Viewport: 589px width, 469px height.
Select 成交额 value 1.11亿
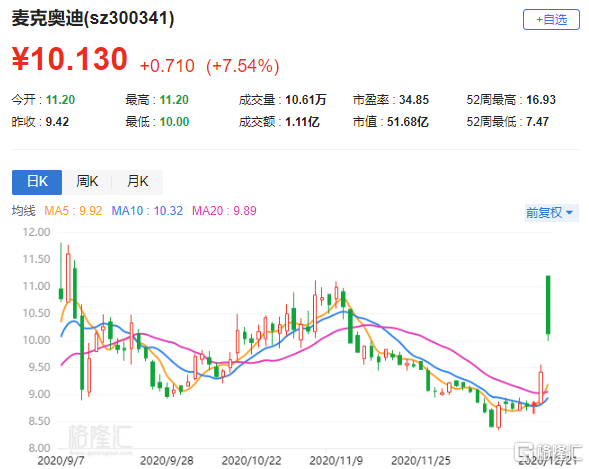tap(302, 122)
